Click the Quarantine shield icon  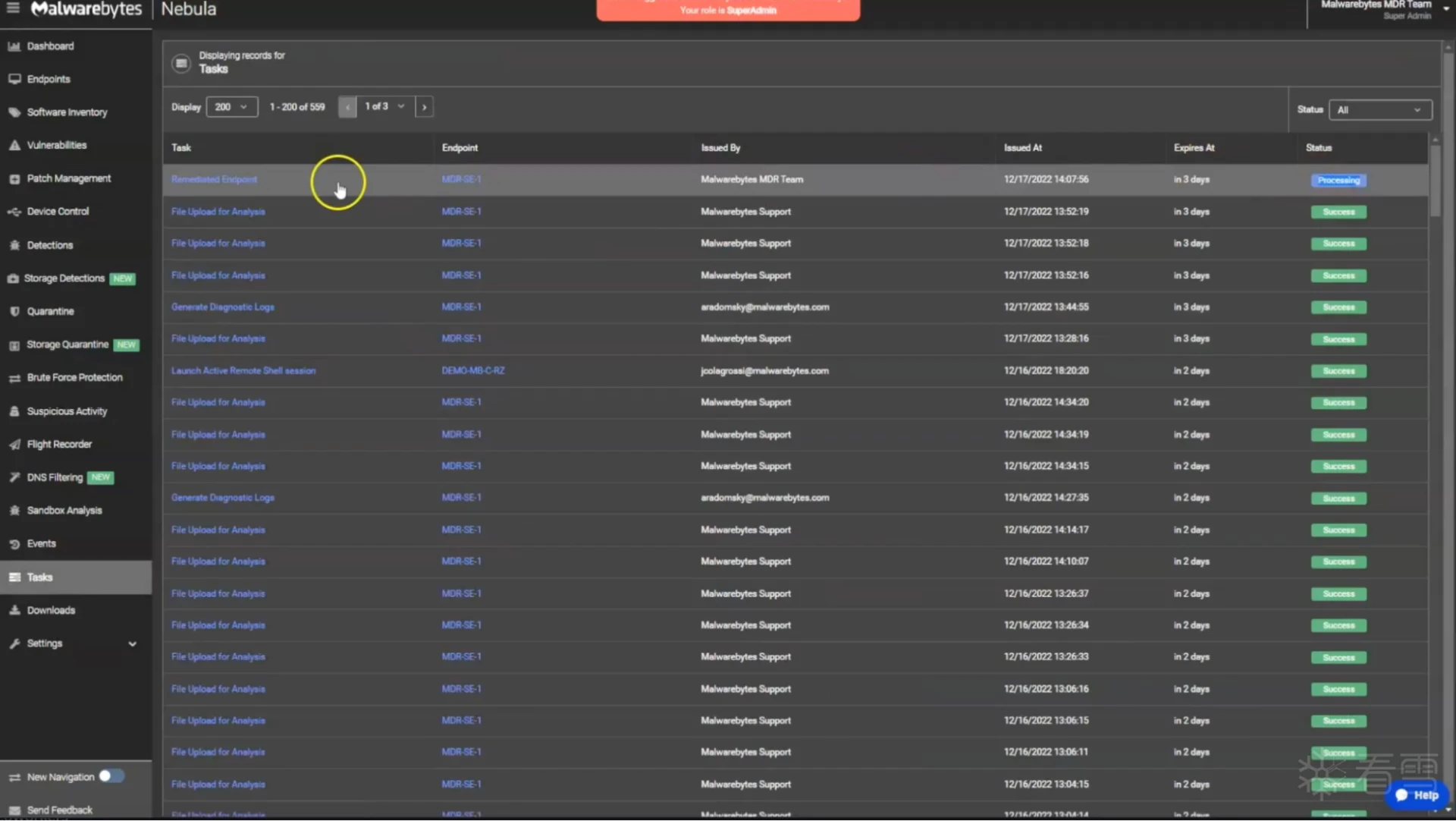pos(14,311)
